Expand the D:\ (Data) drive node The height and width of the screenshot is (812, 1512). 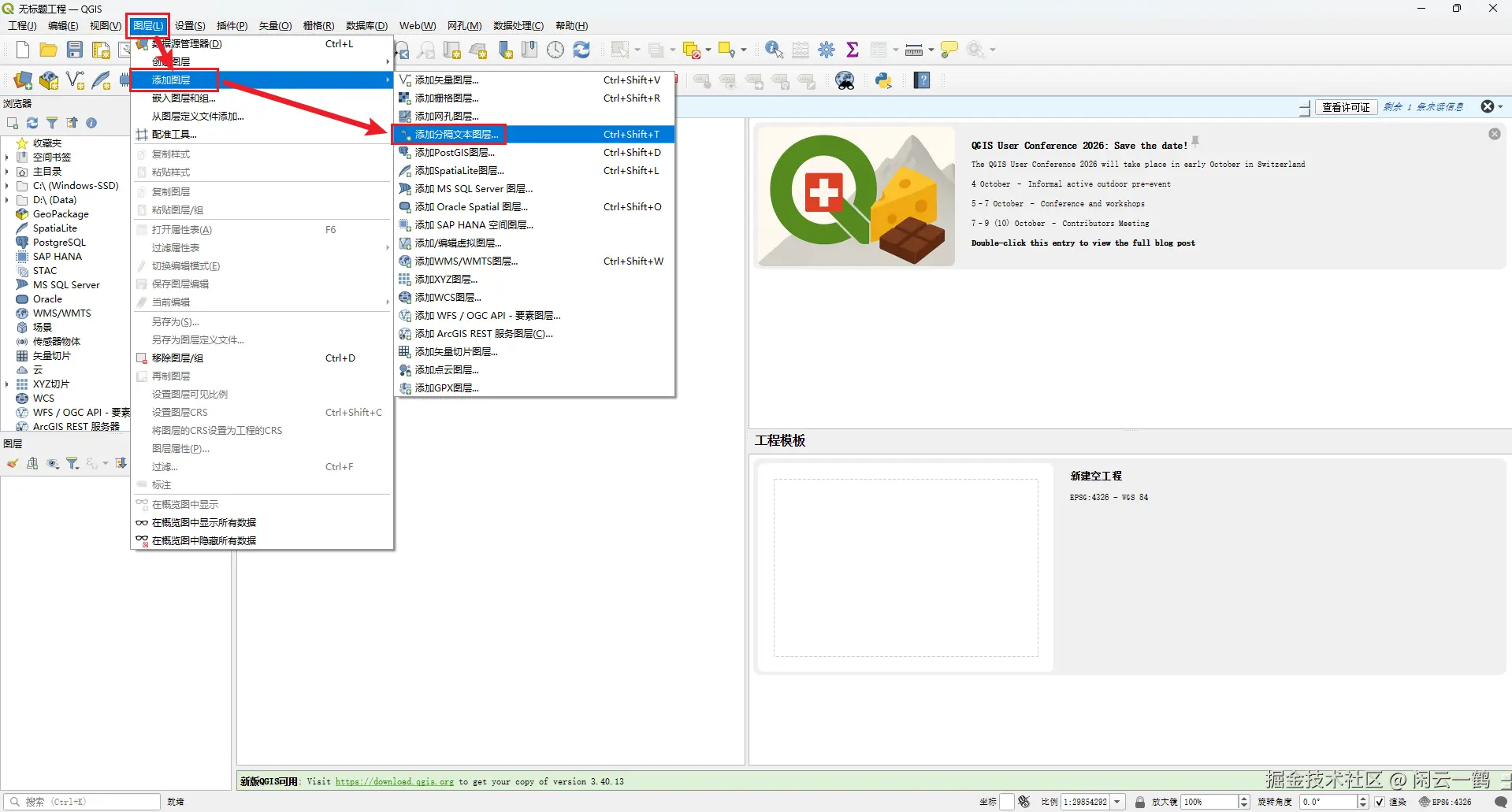7,200
